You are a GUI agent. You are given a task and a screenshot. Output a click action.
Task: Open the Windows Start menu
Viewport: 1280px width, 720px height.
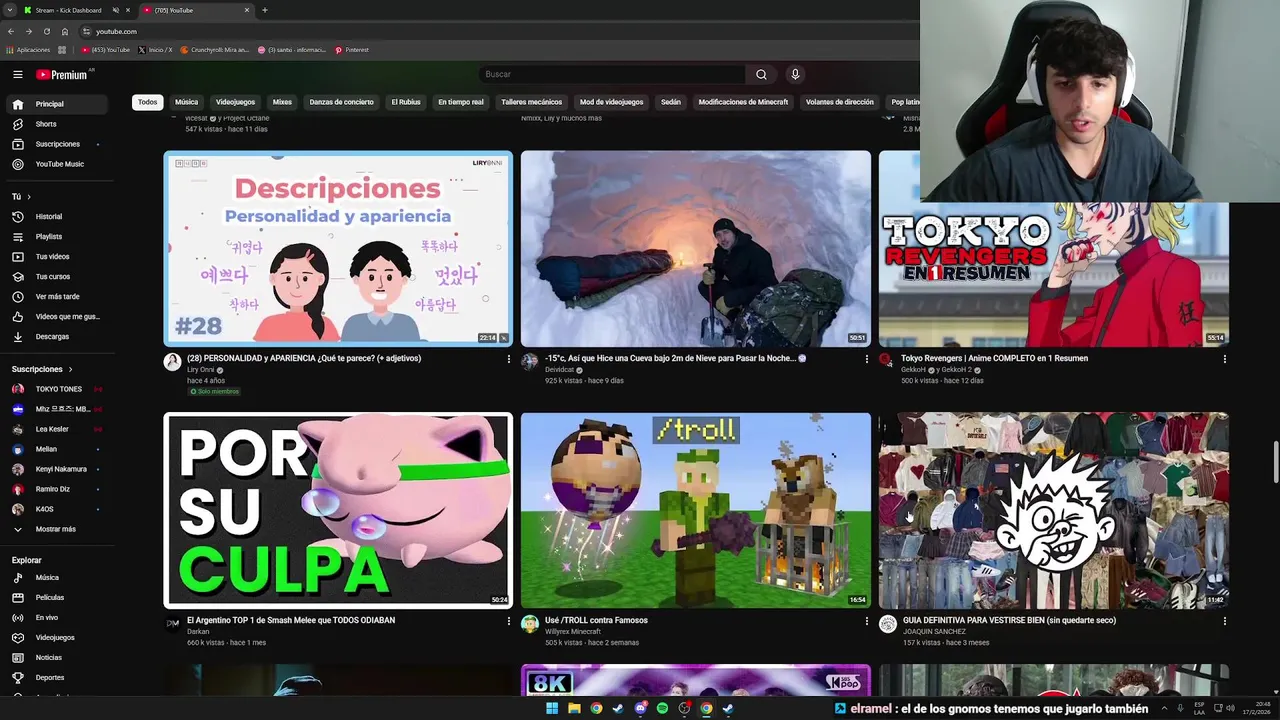coord(551,708)
